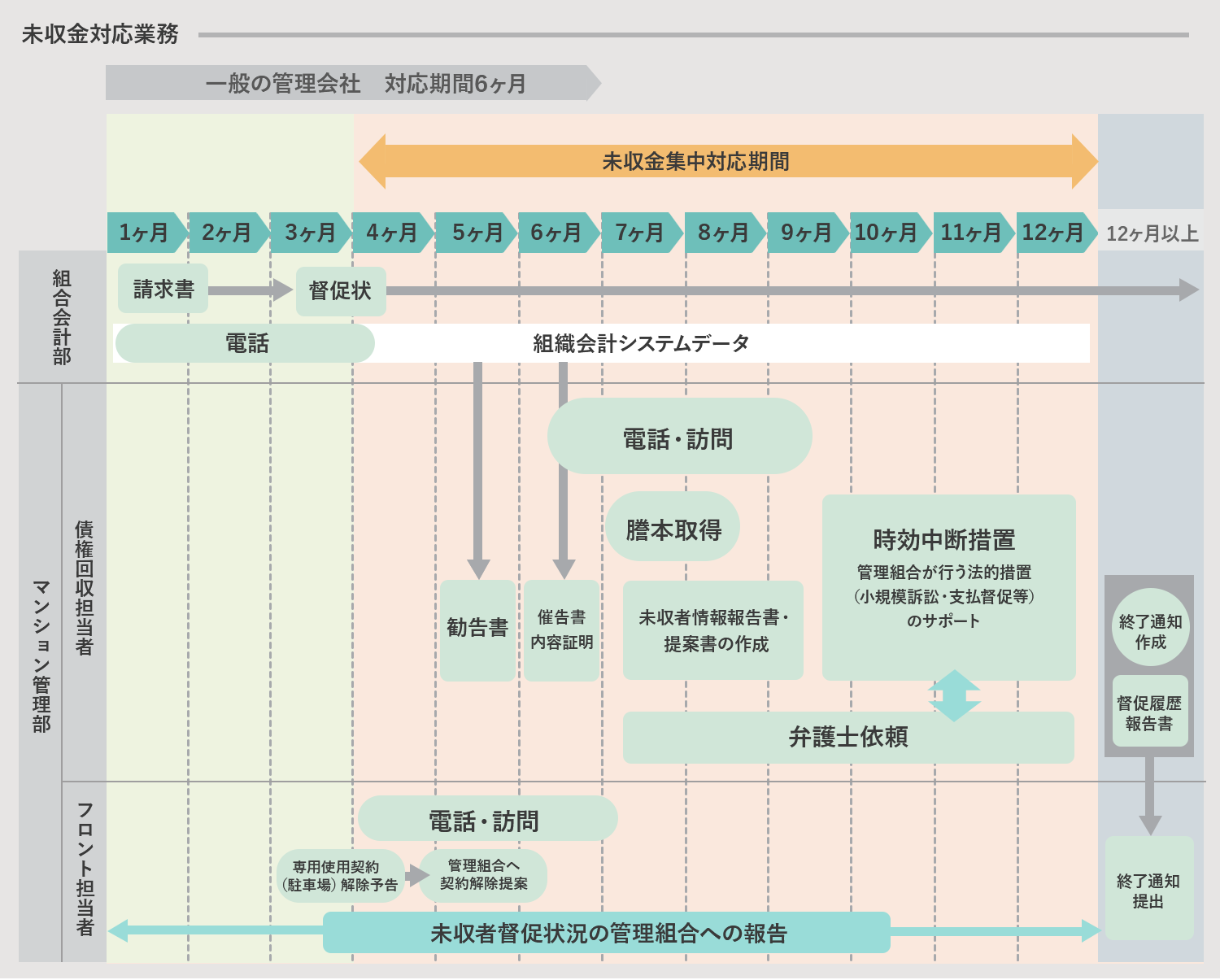This screenshot has height=980, width=1220.
Task: Click the 未収者督促状況の管理組合への報告 bar
Action: coord(607,933)
